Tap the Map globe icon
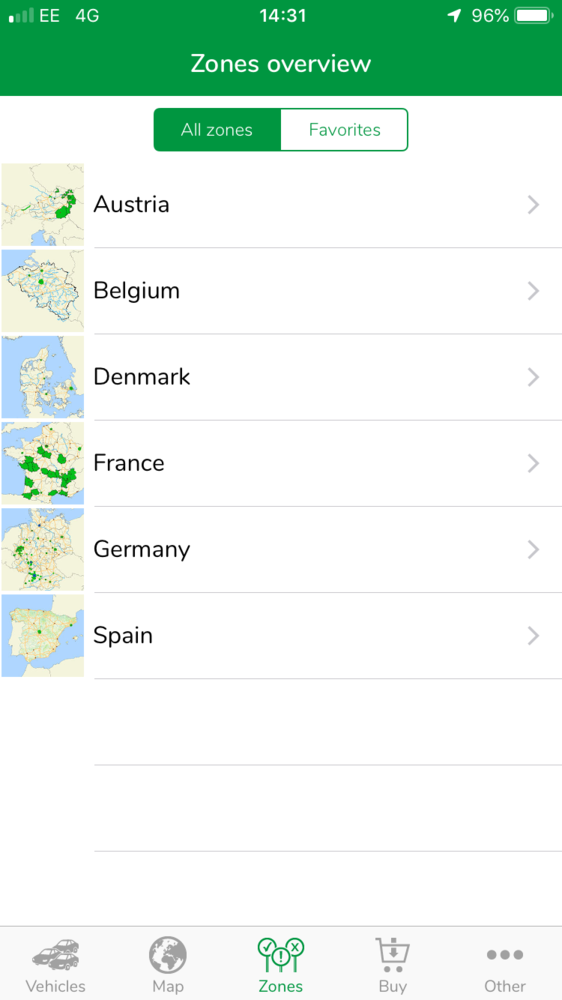 168,955
